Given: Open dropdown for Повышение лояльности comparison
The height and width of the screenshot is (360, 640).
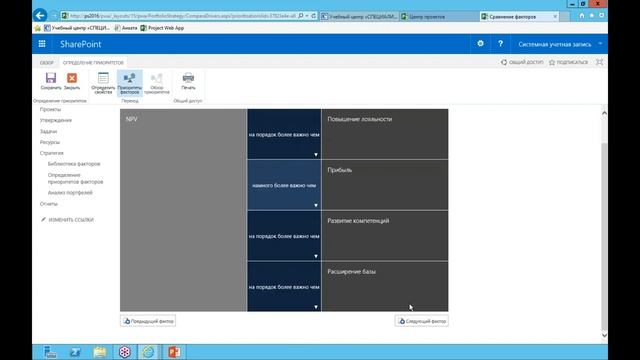Looking at the screenshot, I should point(316,155).
